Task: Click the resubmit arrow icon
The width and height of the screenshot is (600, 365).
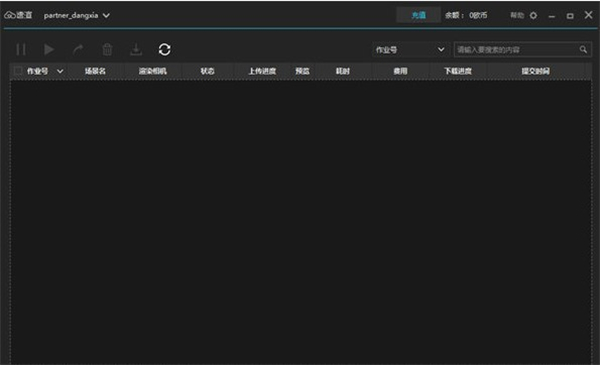Action: (78, 50)
